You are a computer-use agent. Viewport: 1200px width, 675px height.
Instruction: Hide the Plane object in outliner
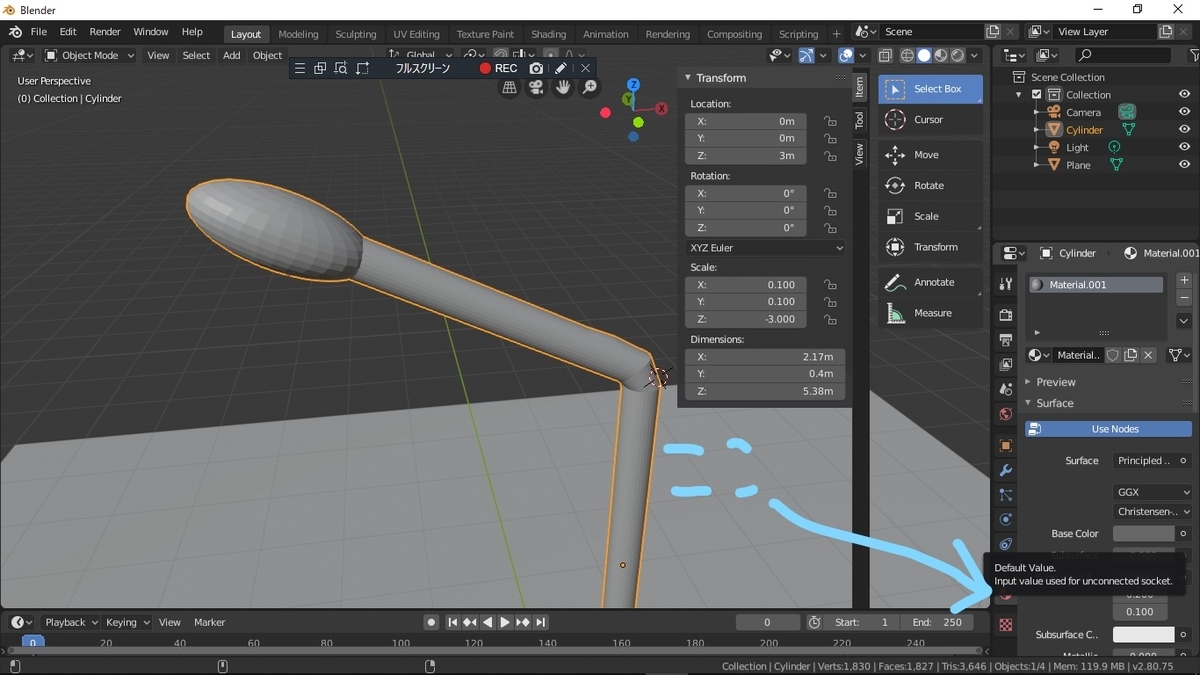click(x=1184, y=165)
